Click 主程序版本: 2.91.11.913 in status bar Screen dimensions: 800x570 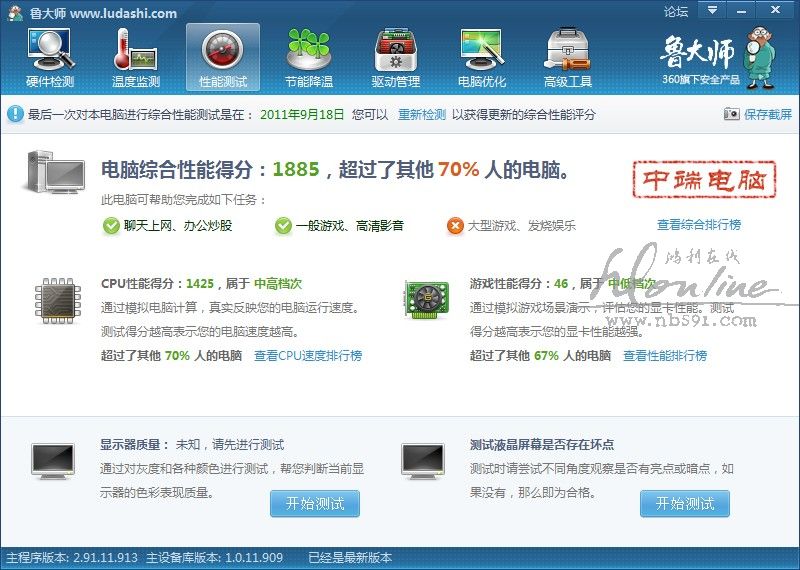[x=72, y=558]
